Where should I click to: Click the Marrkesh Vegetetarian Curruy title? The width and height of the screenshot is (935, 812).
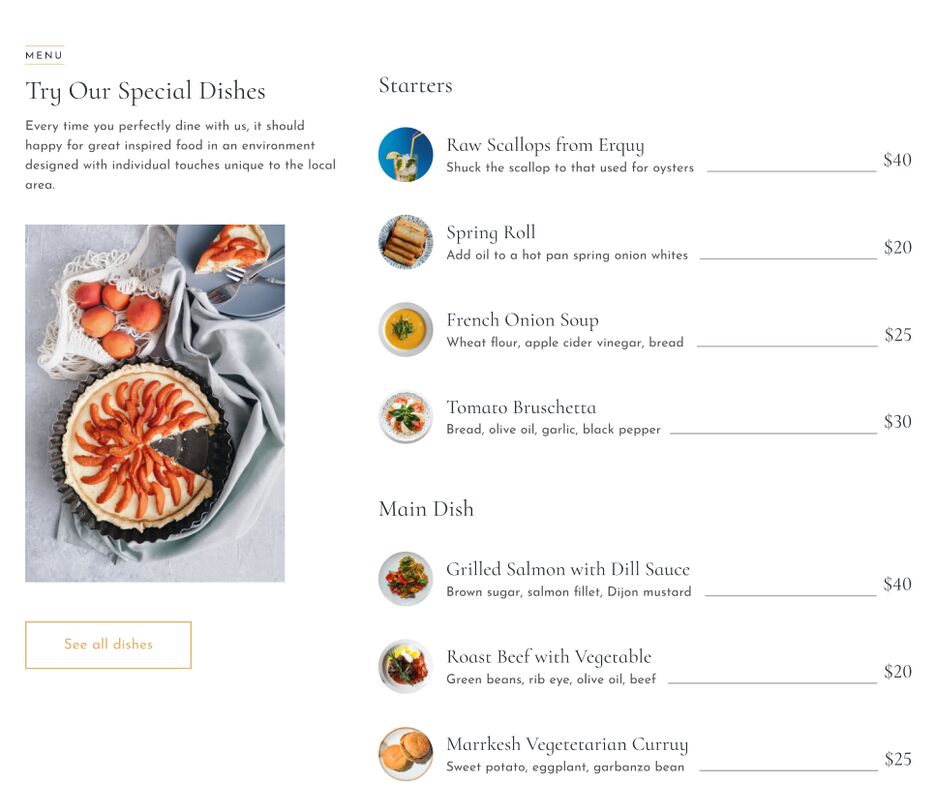(567, 745)
